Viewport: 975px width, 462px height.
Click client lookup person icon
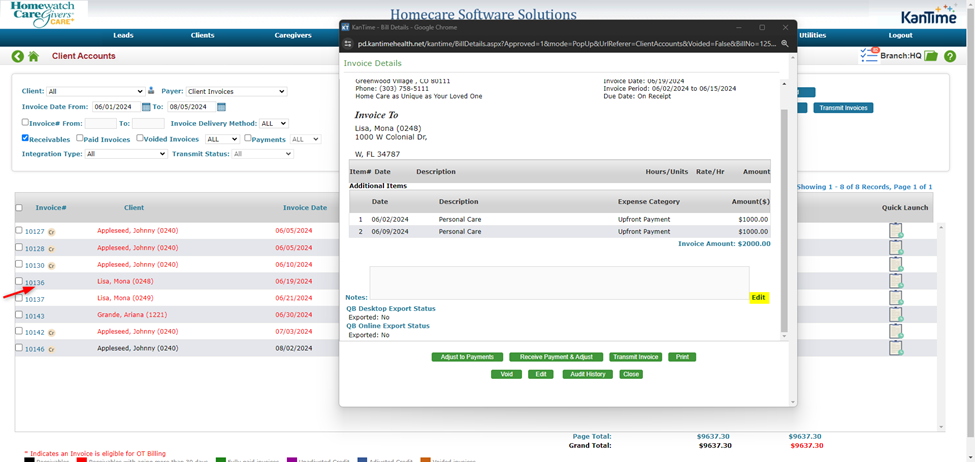coord(151,91)
